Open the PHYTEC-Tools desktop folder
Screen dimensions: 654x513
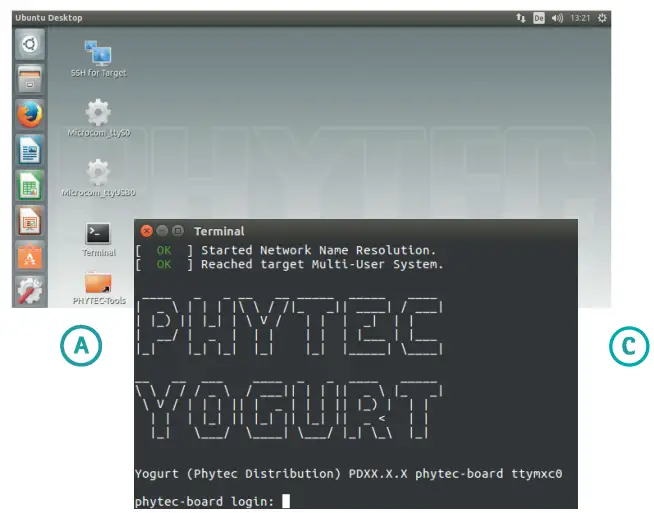point(98,288)
